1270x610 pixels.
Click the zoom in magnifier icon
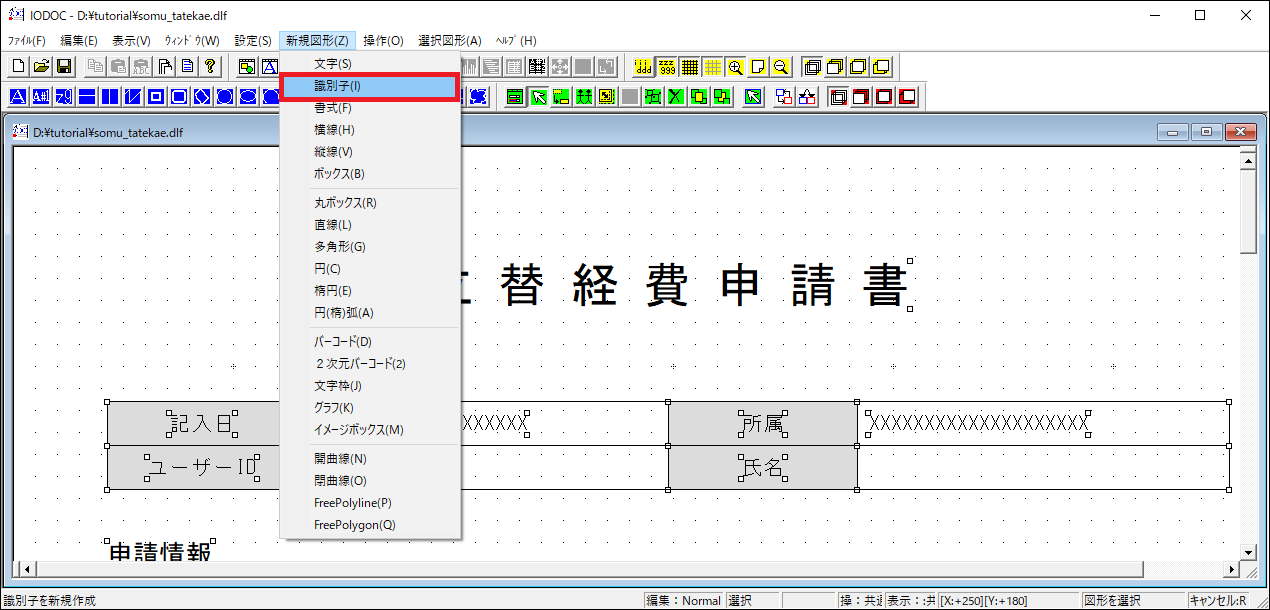click(736, 67)
